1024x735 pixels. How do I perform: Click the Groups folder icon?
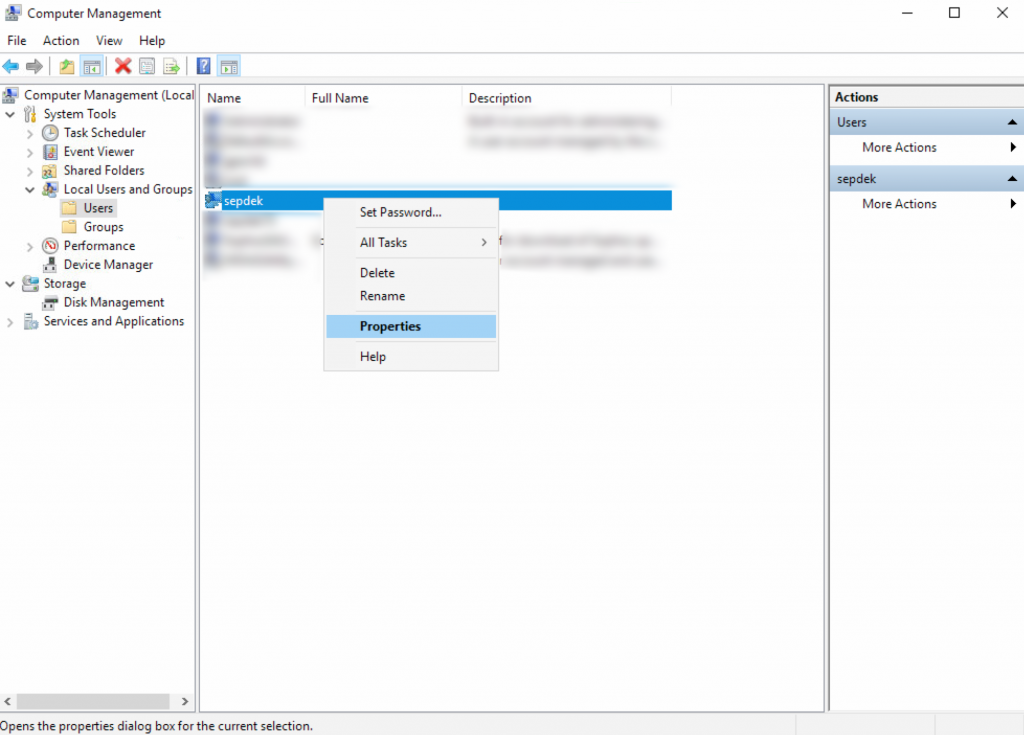[x=69, y=227]
